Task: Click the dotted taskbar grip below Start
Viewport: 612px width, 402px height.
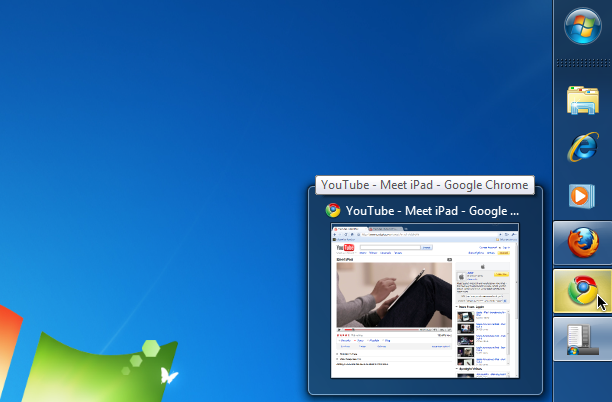Action: pos(584,63)
